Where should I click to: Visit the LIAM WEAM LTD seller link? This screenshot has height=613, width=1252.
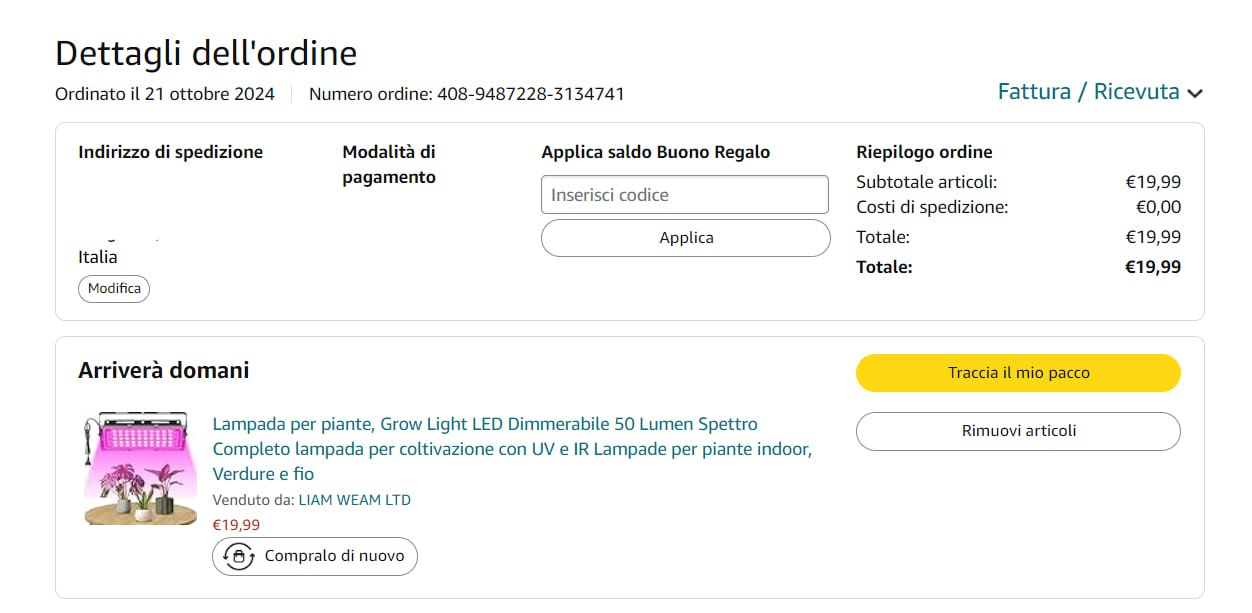[x=354, y=500]
